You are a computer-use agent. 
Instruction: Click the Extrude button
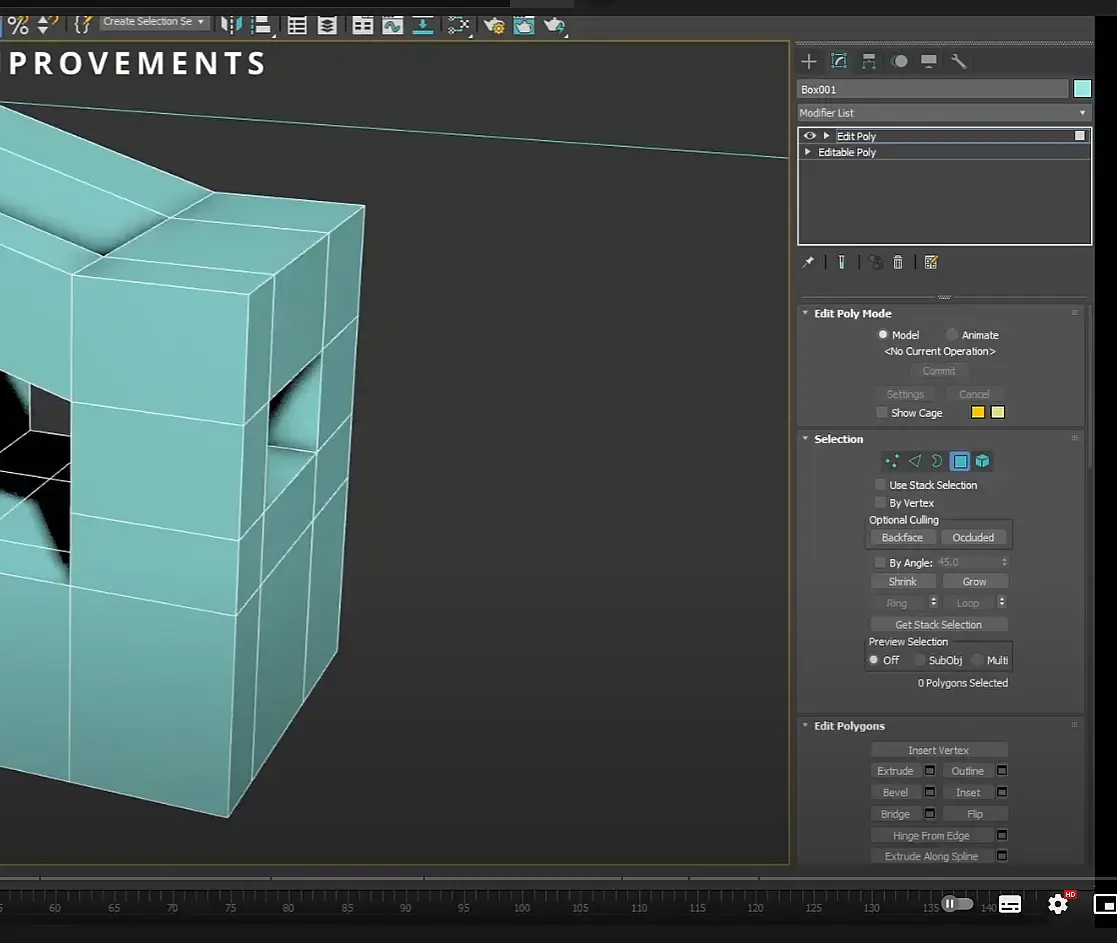(895, 771)
